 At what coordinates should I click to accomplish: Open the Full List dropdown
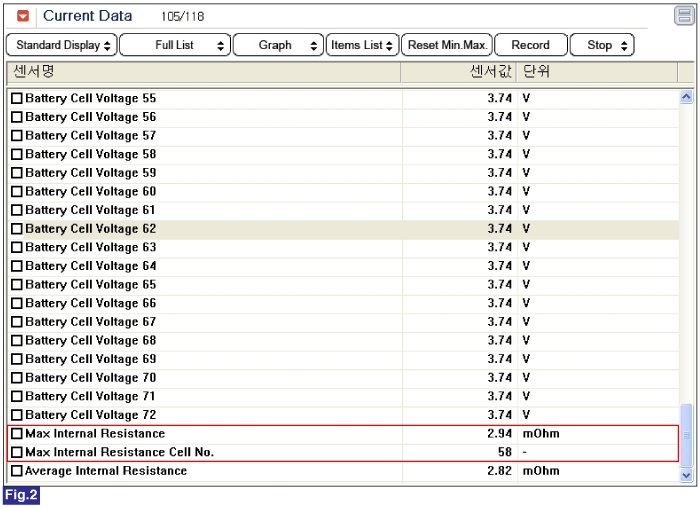pyautogui.click(x=175, y=45)
